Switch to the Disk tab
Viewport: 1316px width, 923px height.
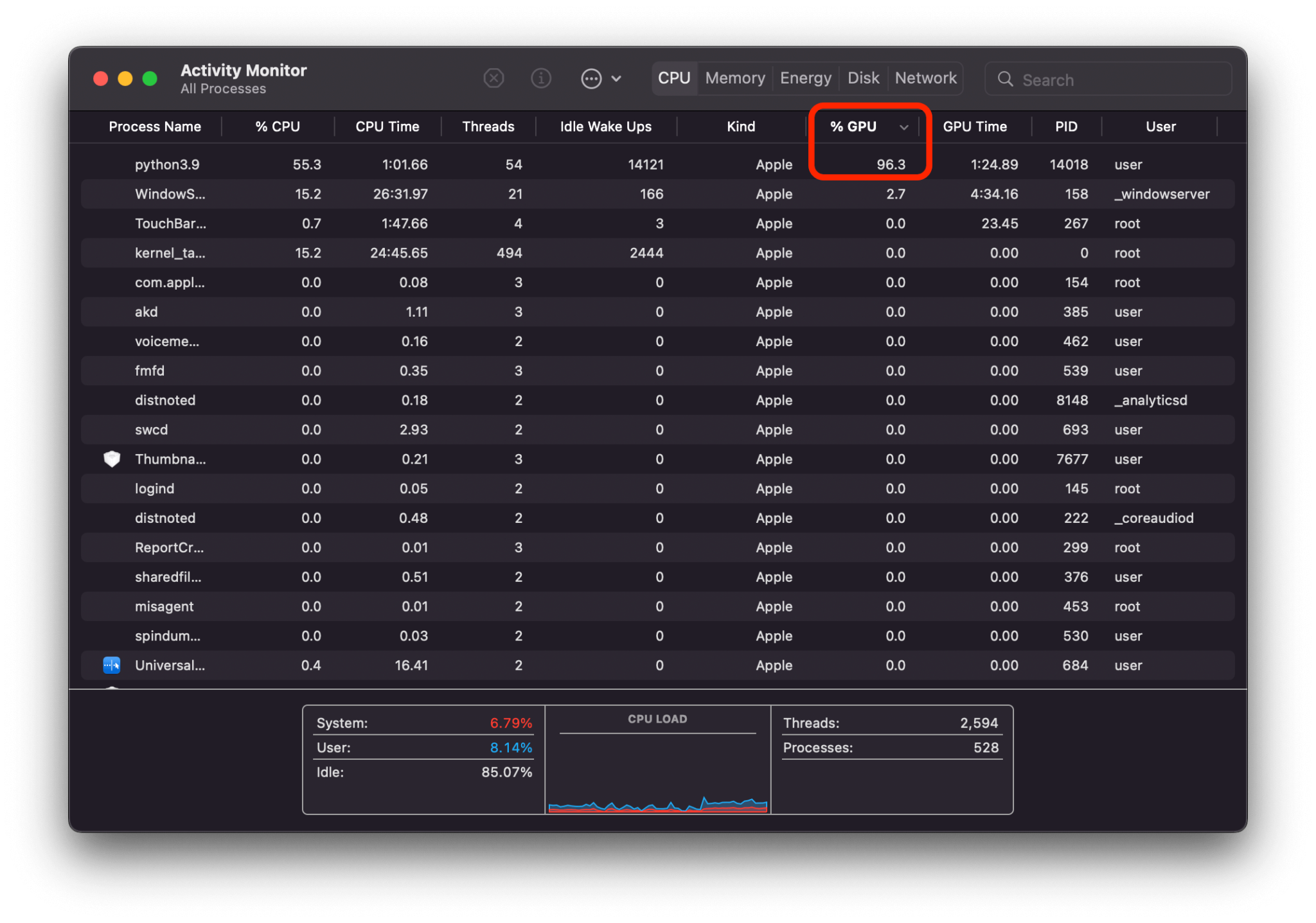(863, 78)
